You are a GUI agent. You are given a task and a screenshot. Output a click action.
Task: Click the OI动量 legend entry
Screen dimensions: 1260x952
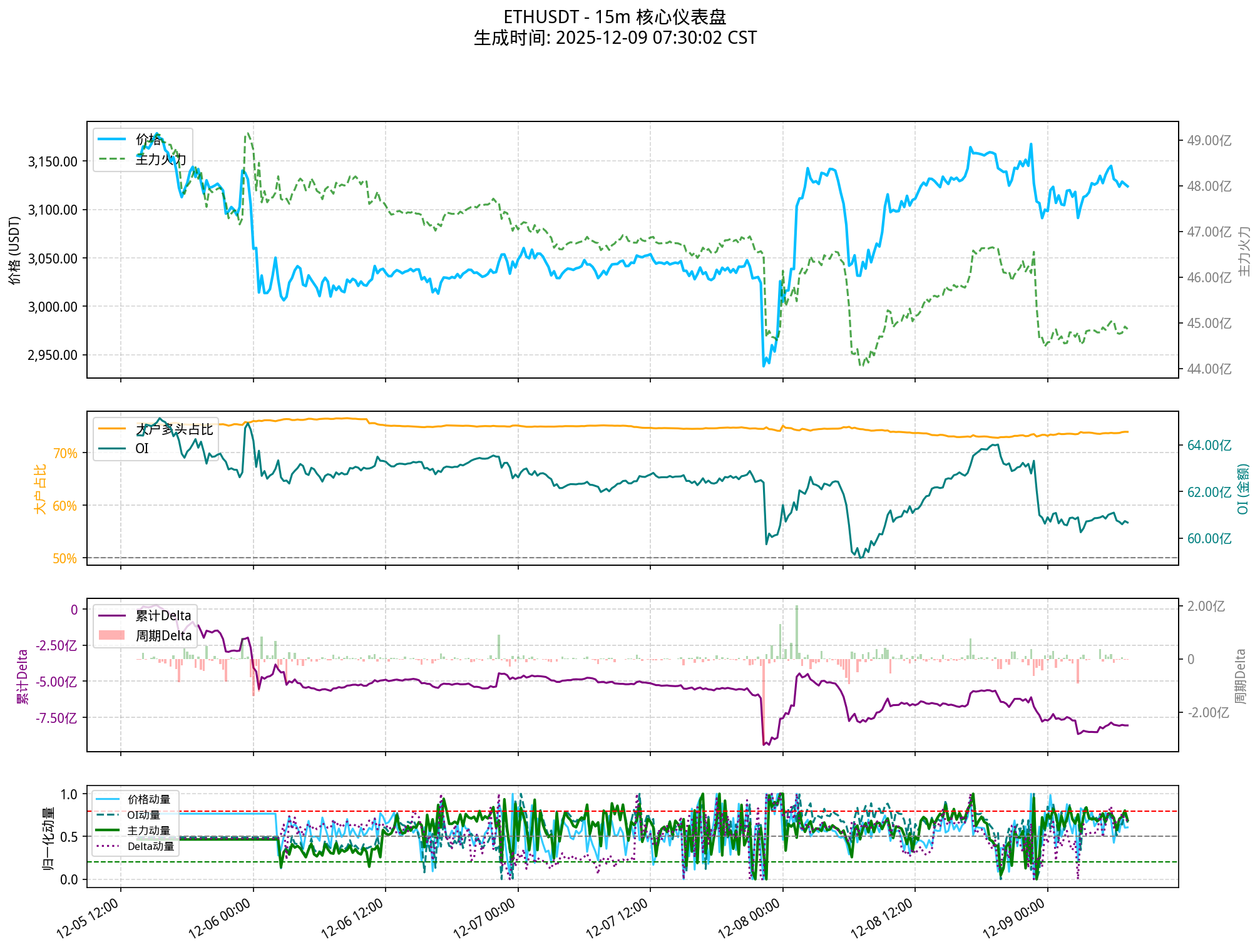pyautogui.click(x=143, y=815)
